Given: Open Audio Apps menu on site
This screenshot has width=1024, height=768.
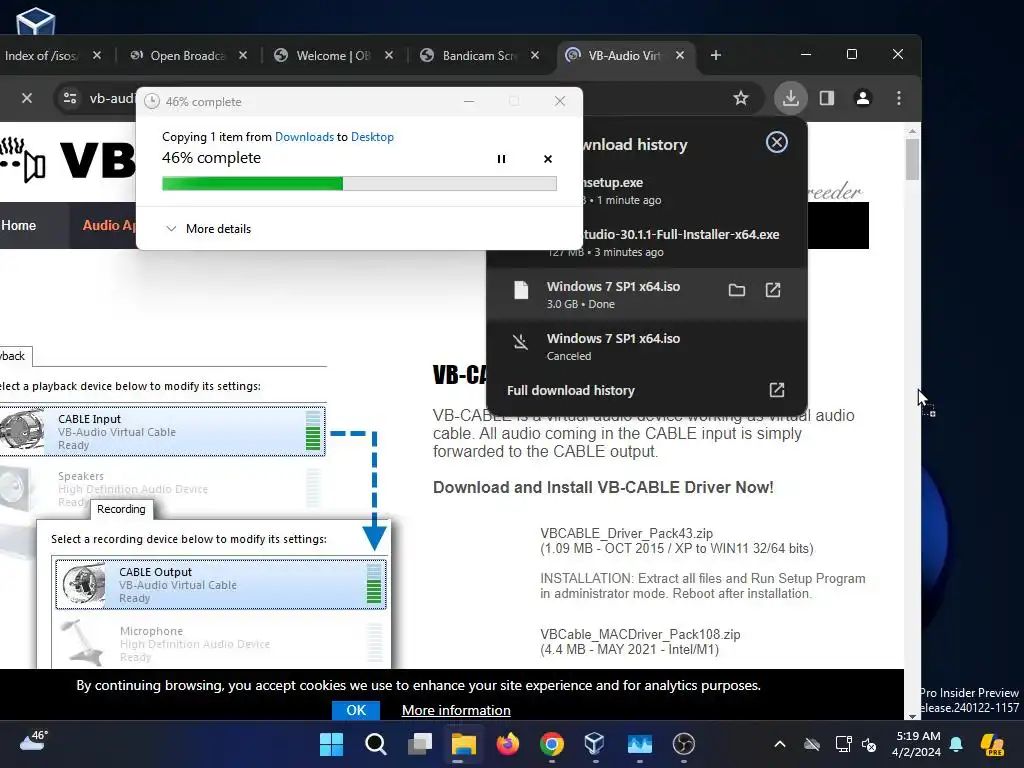Looking at the screenshot, I should 108,225.
